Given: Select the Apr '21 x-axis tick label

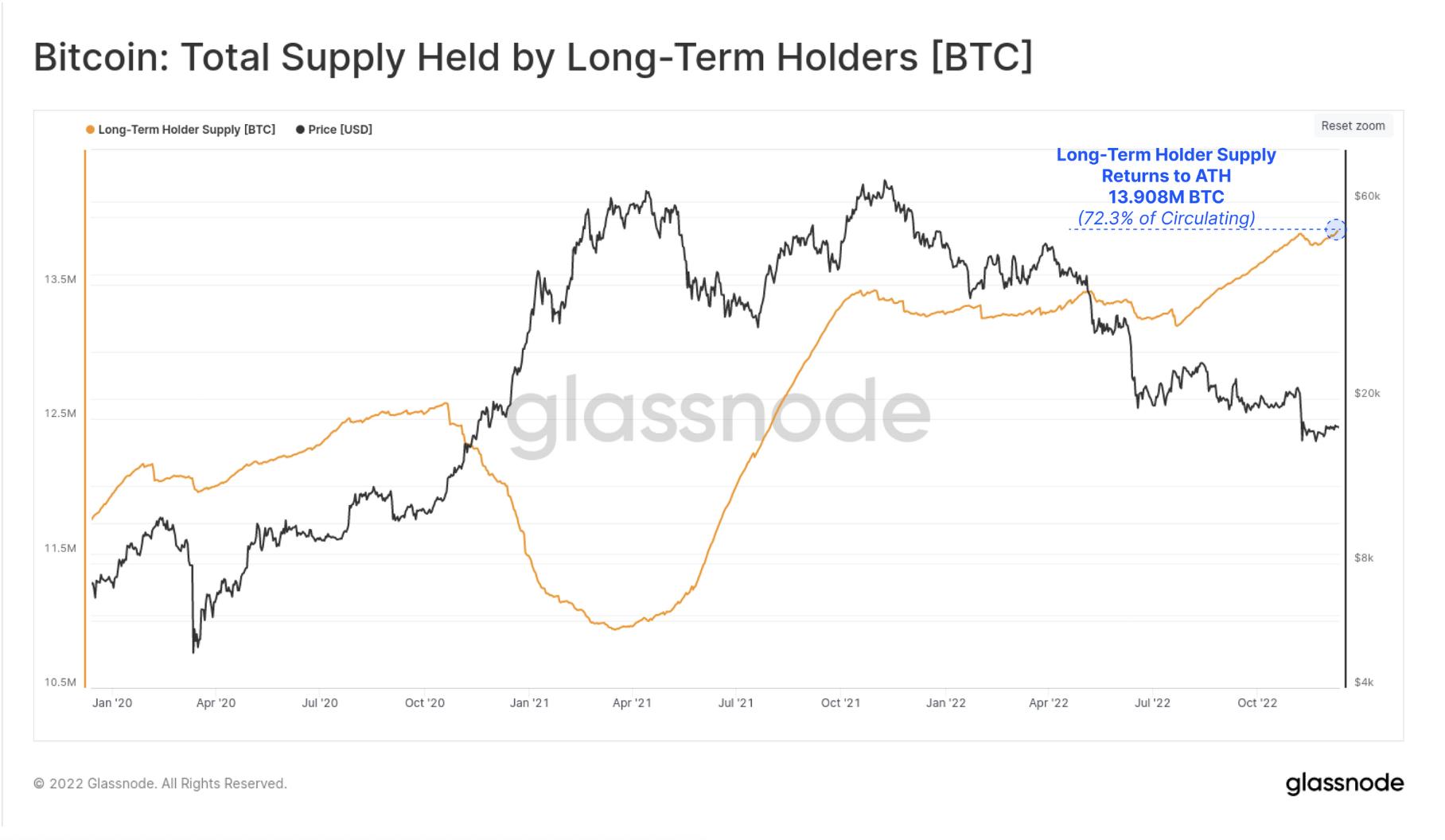Looking at the screenshot, I should coord(632,703).
